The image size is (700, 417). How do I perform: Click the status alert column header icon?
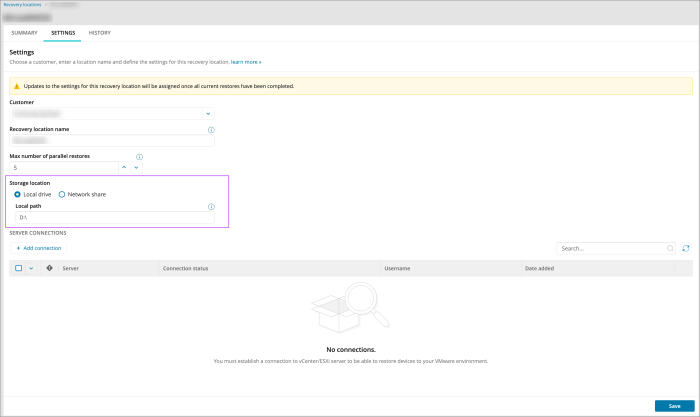pos(50,268)
